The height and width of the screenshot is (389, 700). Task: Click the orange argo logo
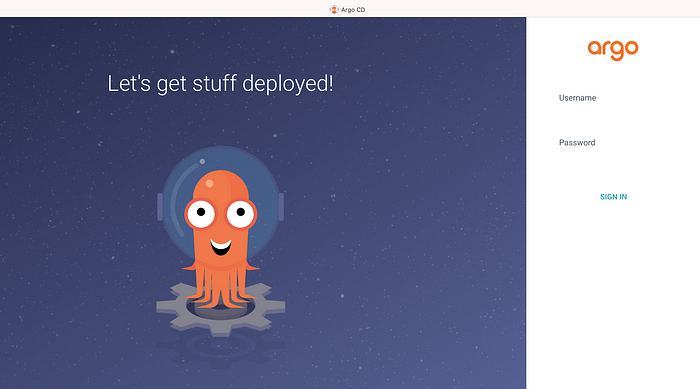coord(613,50)
